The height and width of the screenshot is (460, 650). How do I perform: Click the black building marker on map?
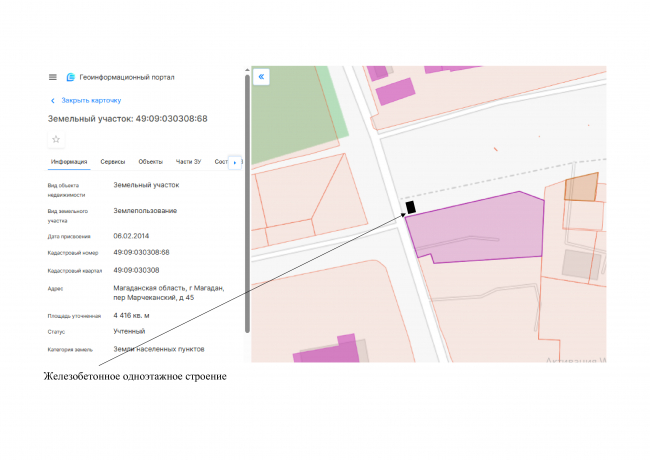[410, 207]
